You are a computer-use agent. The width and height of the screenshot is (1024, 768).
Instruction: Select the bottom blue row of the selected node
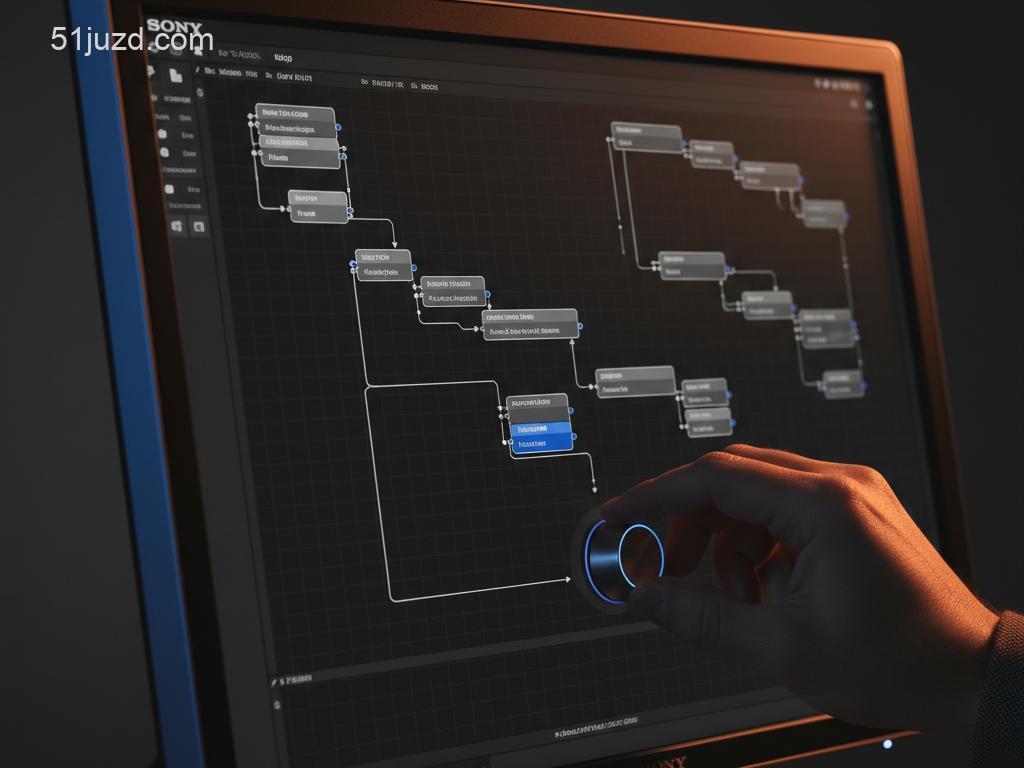coord(541,443)
